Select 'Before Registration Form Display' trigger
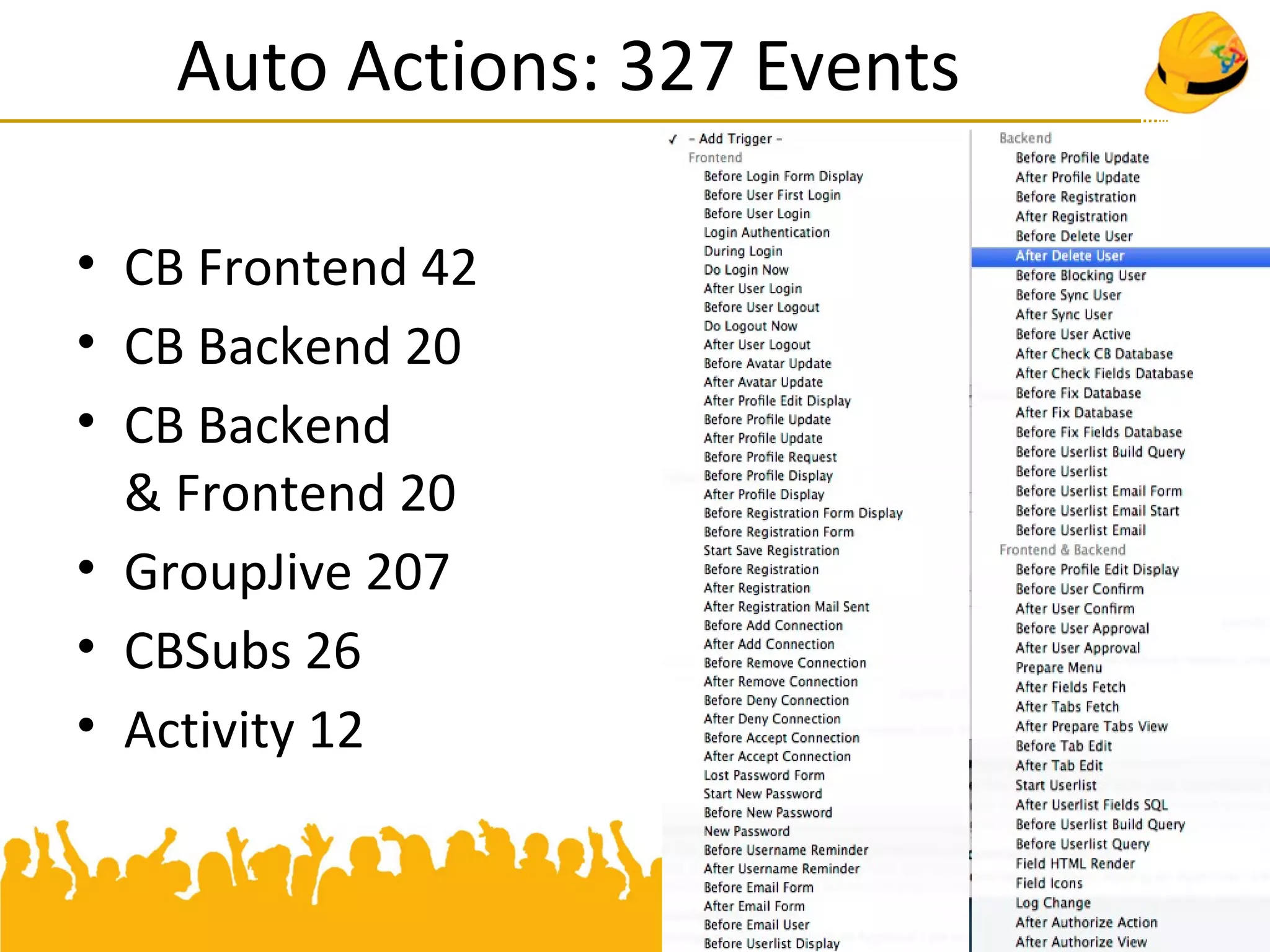 803,513
